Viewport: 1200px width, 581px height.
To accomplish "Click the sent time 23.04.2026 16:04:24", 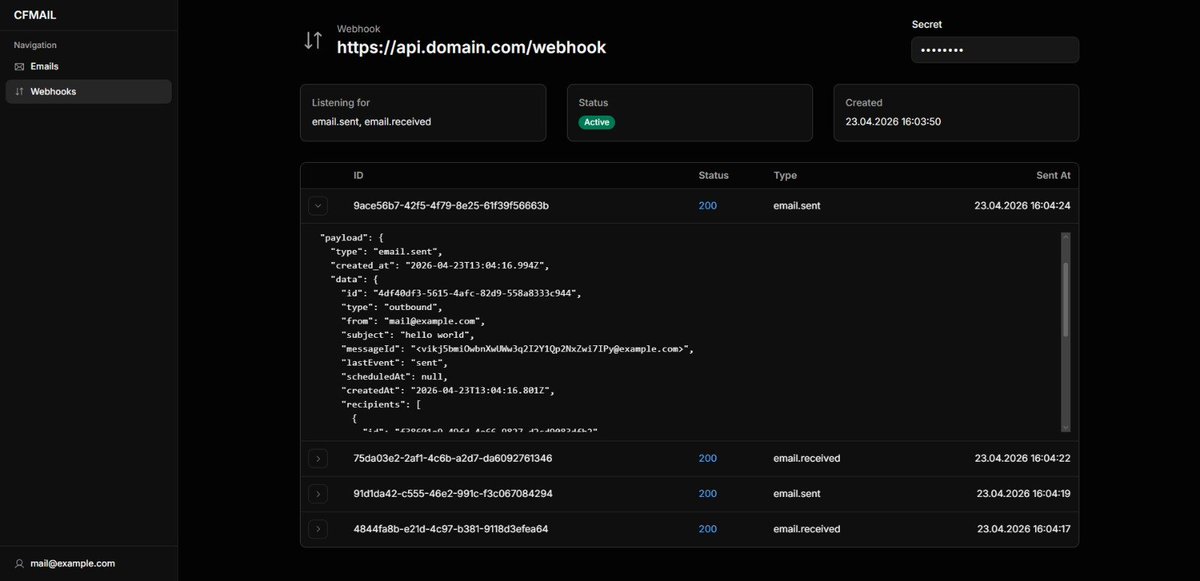I will 1023,206.
